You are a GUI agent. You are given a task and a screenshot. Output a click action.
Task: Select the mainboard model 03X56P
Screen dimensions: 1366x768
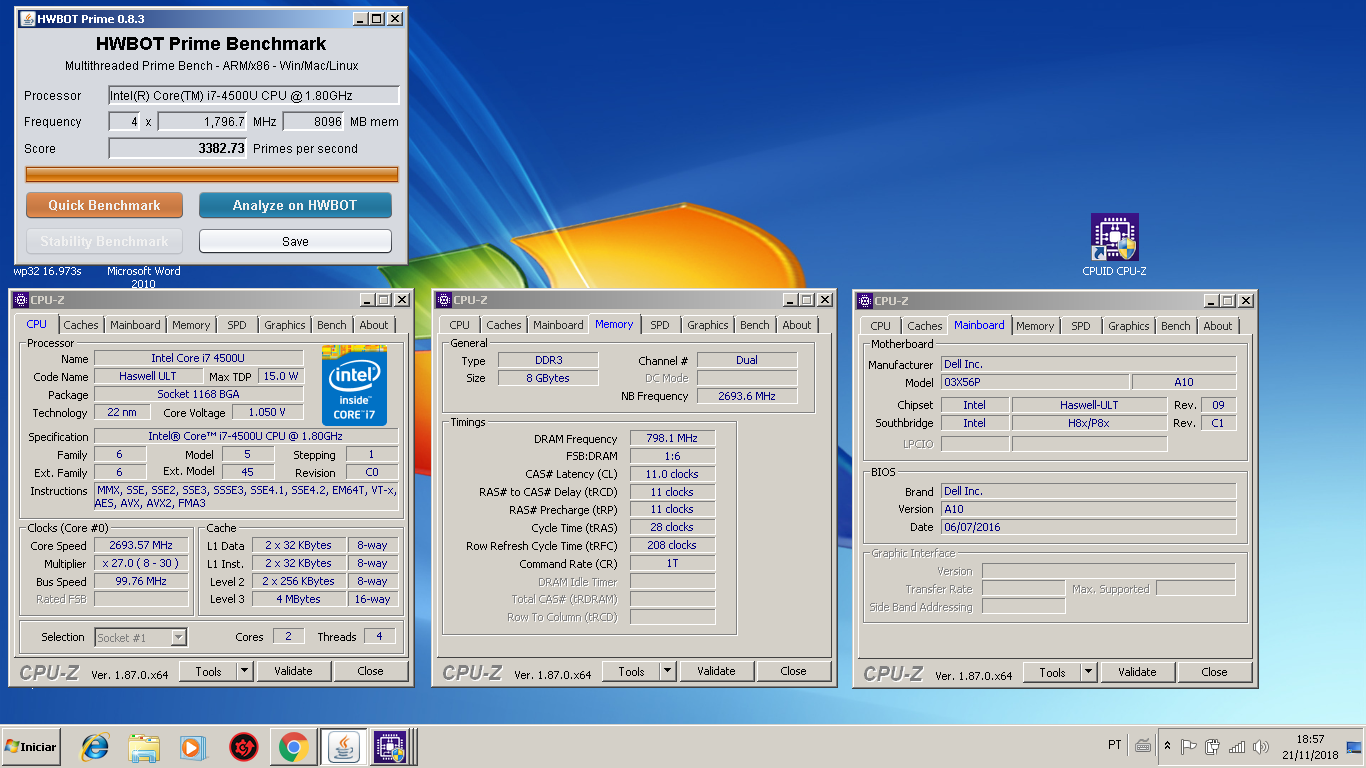coord(1035,382)
